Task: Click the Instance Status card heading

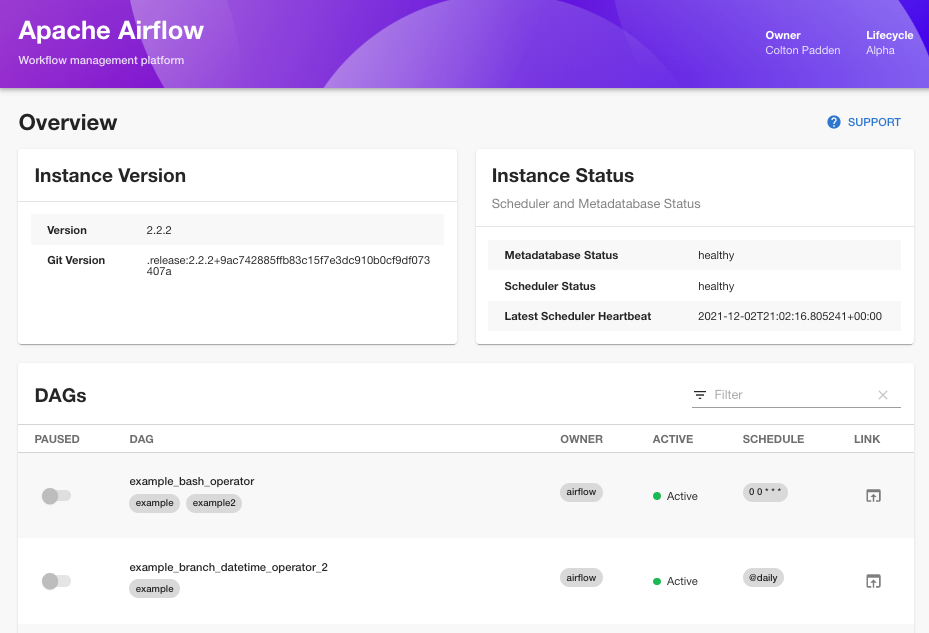Action: pos(563,175)
